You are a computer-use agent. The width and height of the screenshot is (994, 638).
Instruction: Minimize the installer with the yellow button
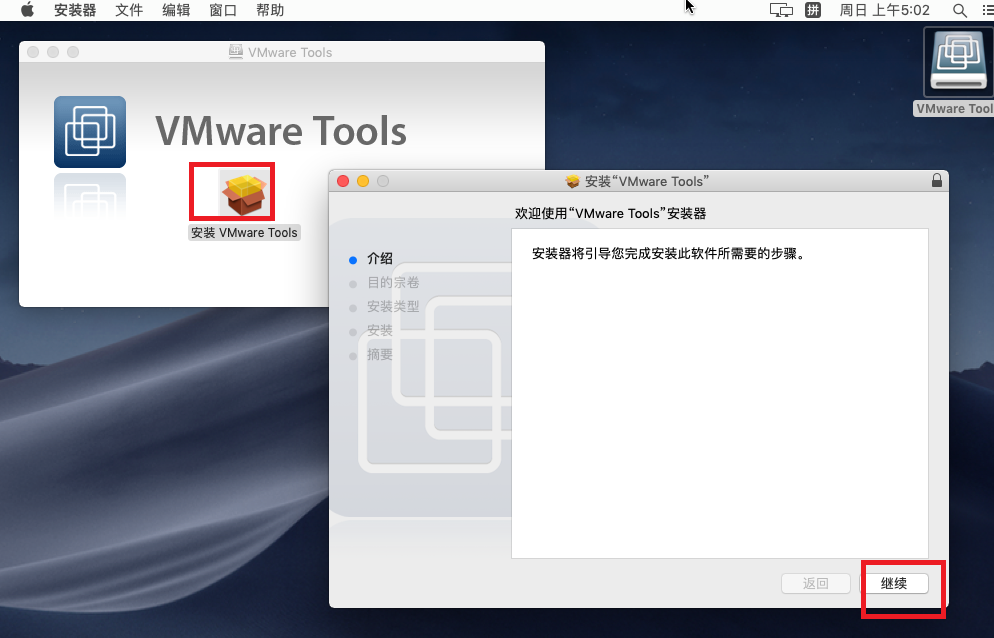(x=363, y=181)
